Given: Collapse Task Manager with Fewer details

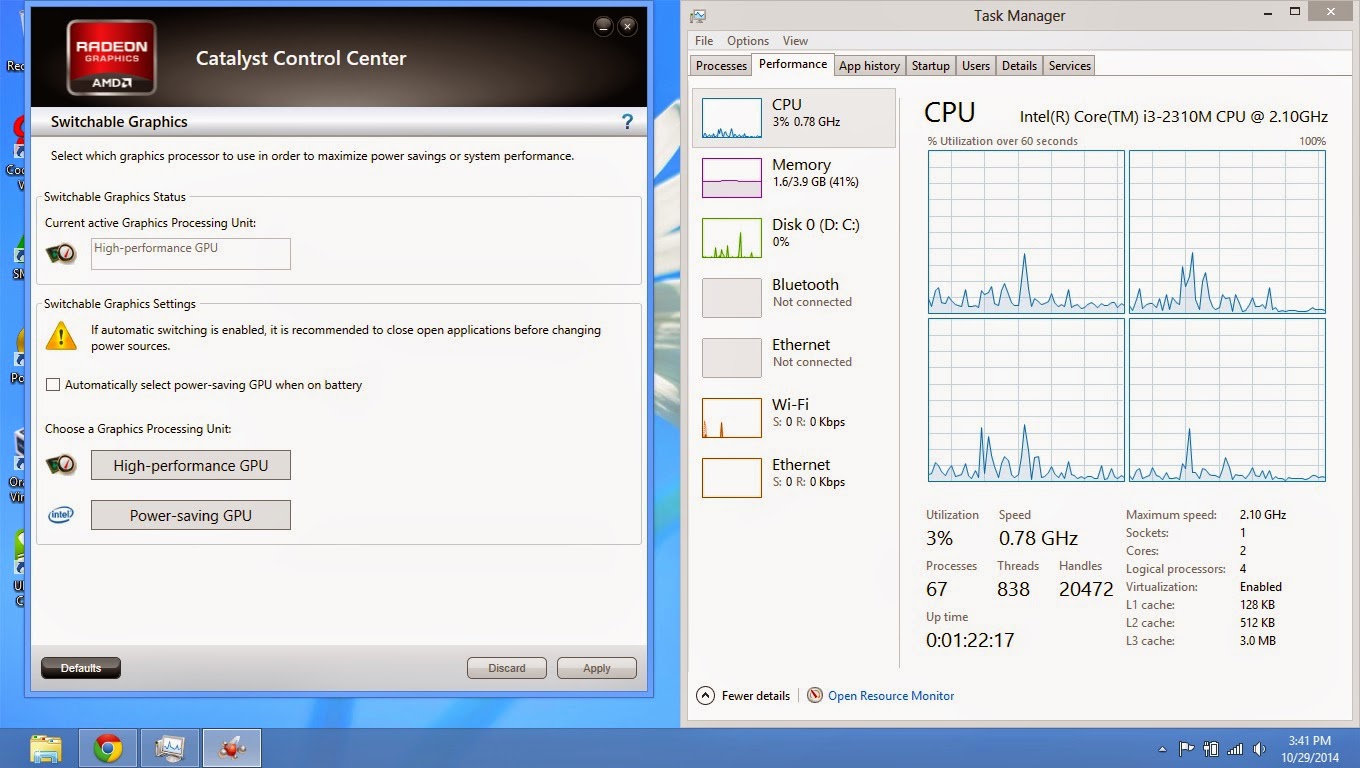Looking at the screenshot, I should (744, 695).
